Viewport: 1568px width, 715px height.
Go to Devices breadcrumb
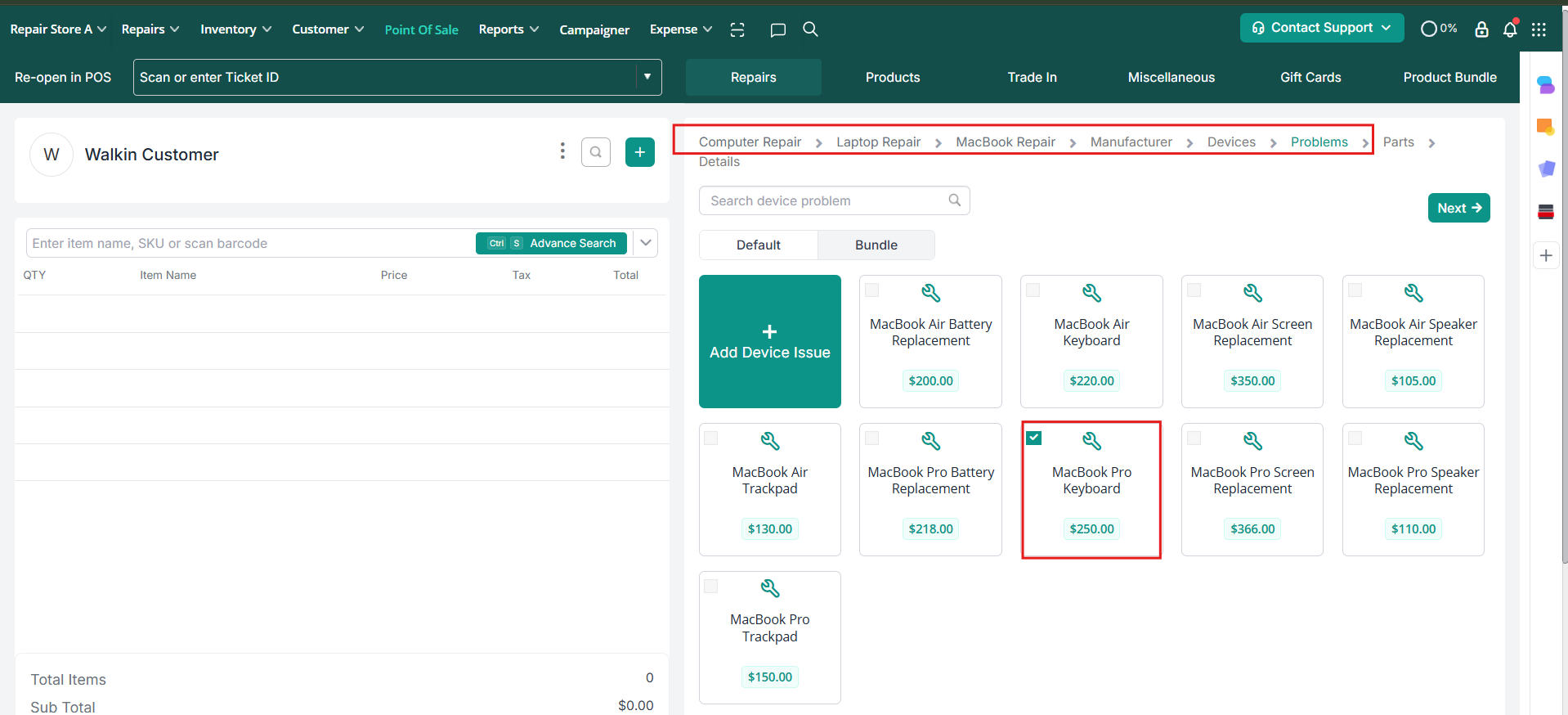pos(1231,142)
